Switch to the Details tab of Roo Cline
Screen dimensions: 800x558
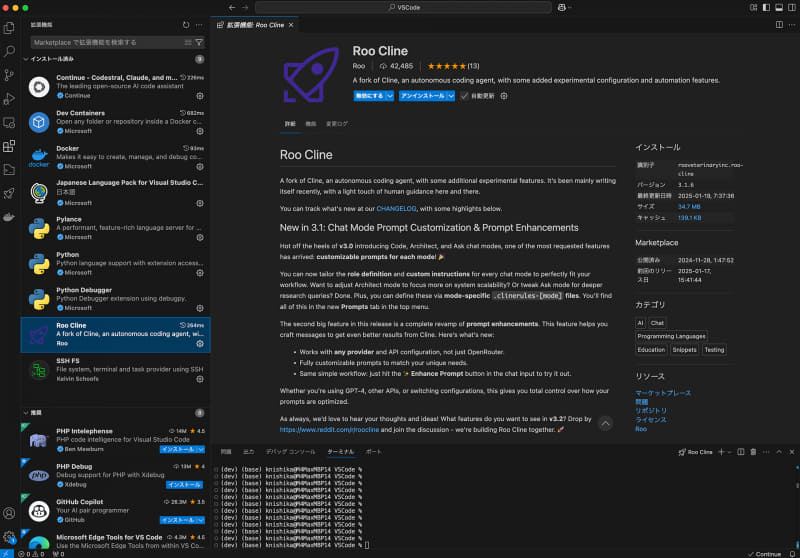point(290,124)
